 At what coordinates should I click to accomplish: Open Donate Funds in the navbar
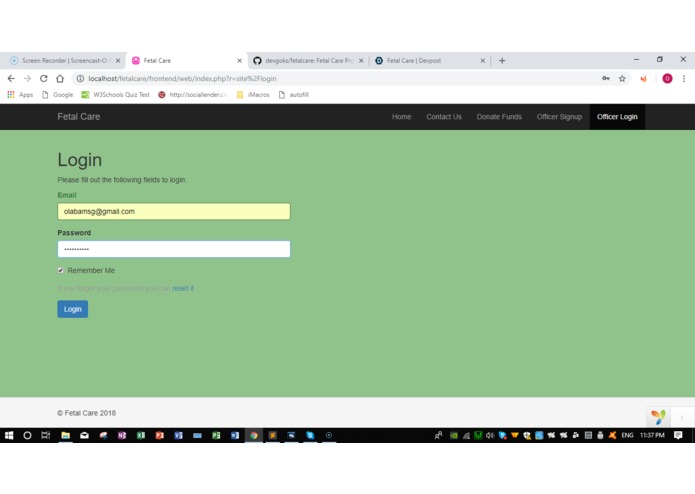[x=499, y=117]
